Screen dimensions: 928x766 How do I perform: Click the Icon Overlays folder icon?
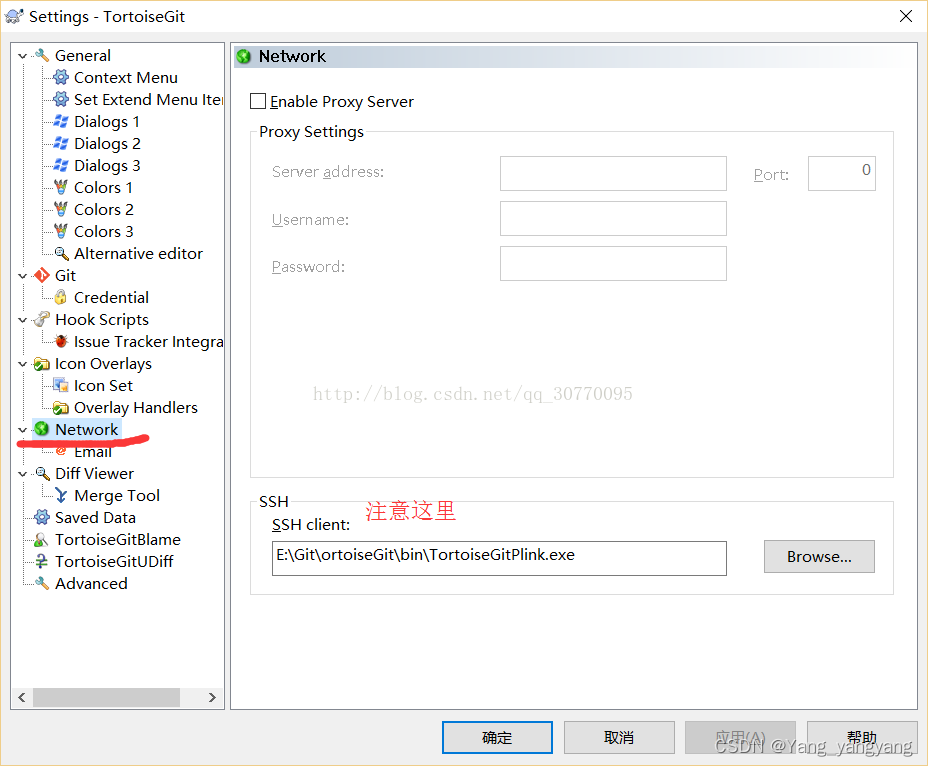(41, 363)
